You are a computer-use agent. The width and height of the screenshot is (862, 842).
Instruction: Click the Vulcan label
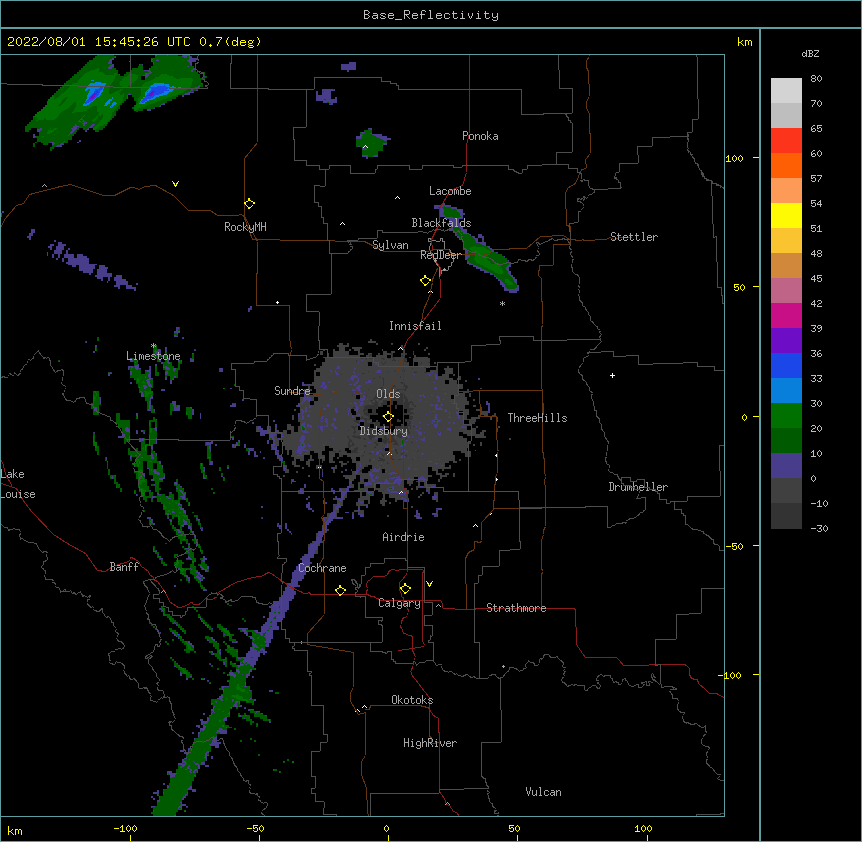coord(543,792)
